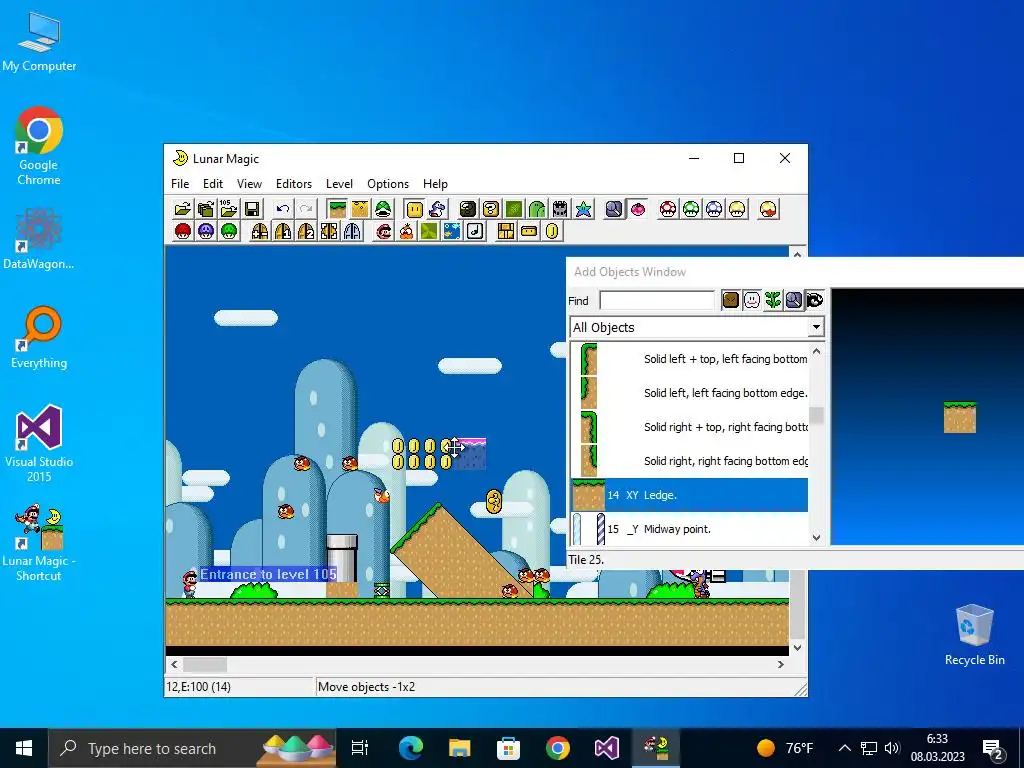Click the black Bullet Bill block icon
1024x768 pixels.
pyautogui.click(x=468, y=209)
